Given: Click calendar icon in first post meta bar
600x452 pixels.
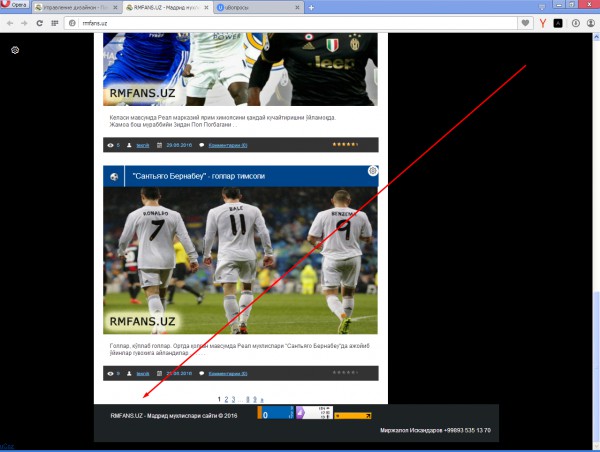Looking at the screenshot, I should click(160, 145).
